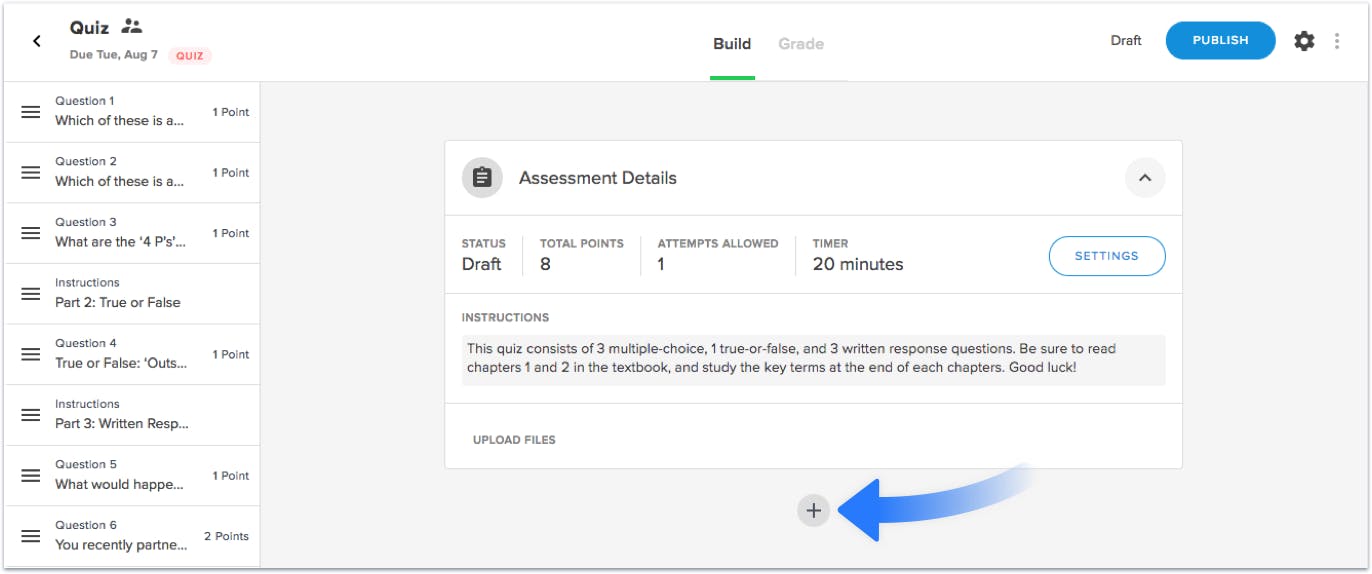Click the instructions text field

click(x=814, y=360)
